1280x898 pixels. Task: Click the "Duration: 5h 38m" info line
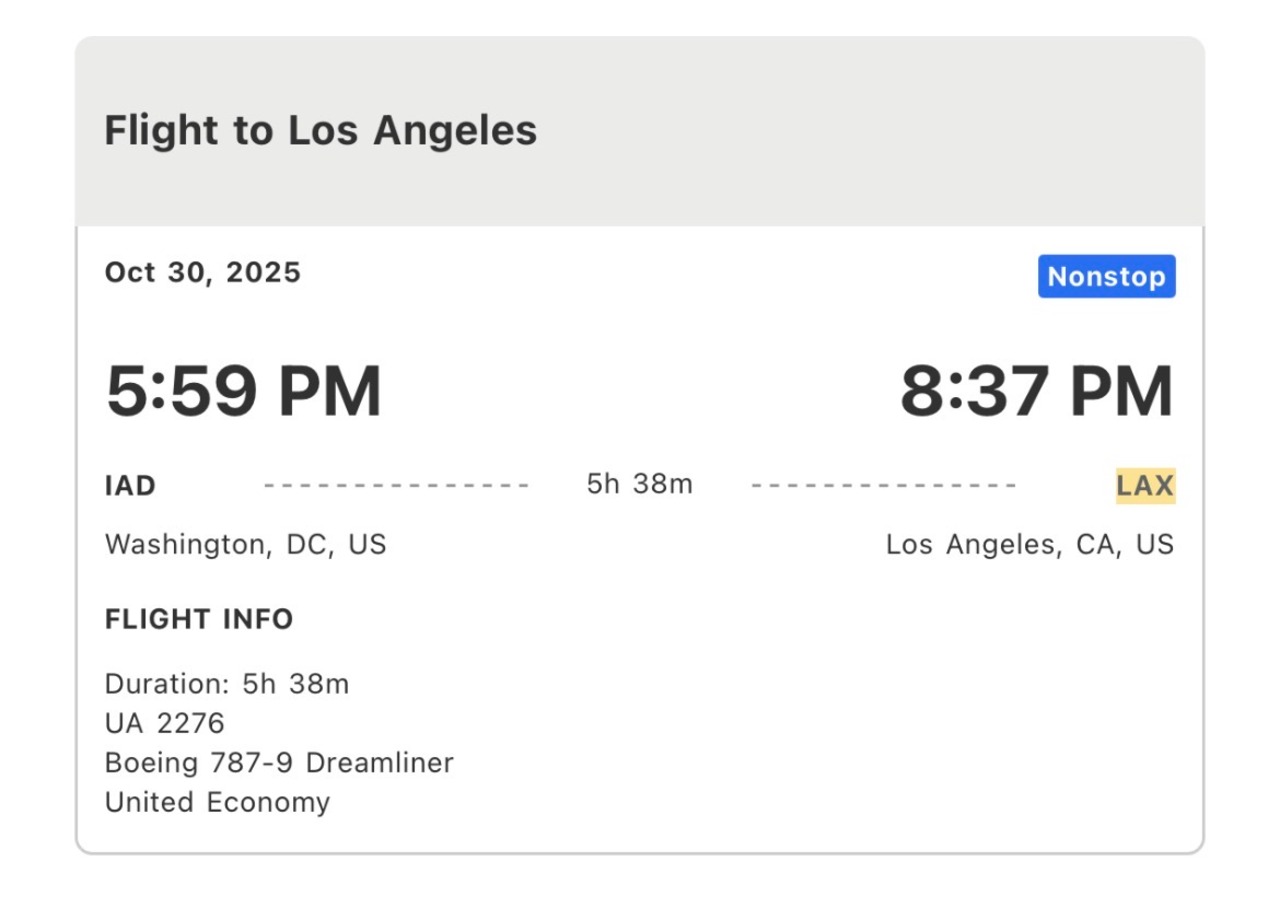(227, 684)
